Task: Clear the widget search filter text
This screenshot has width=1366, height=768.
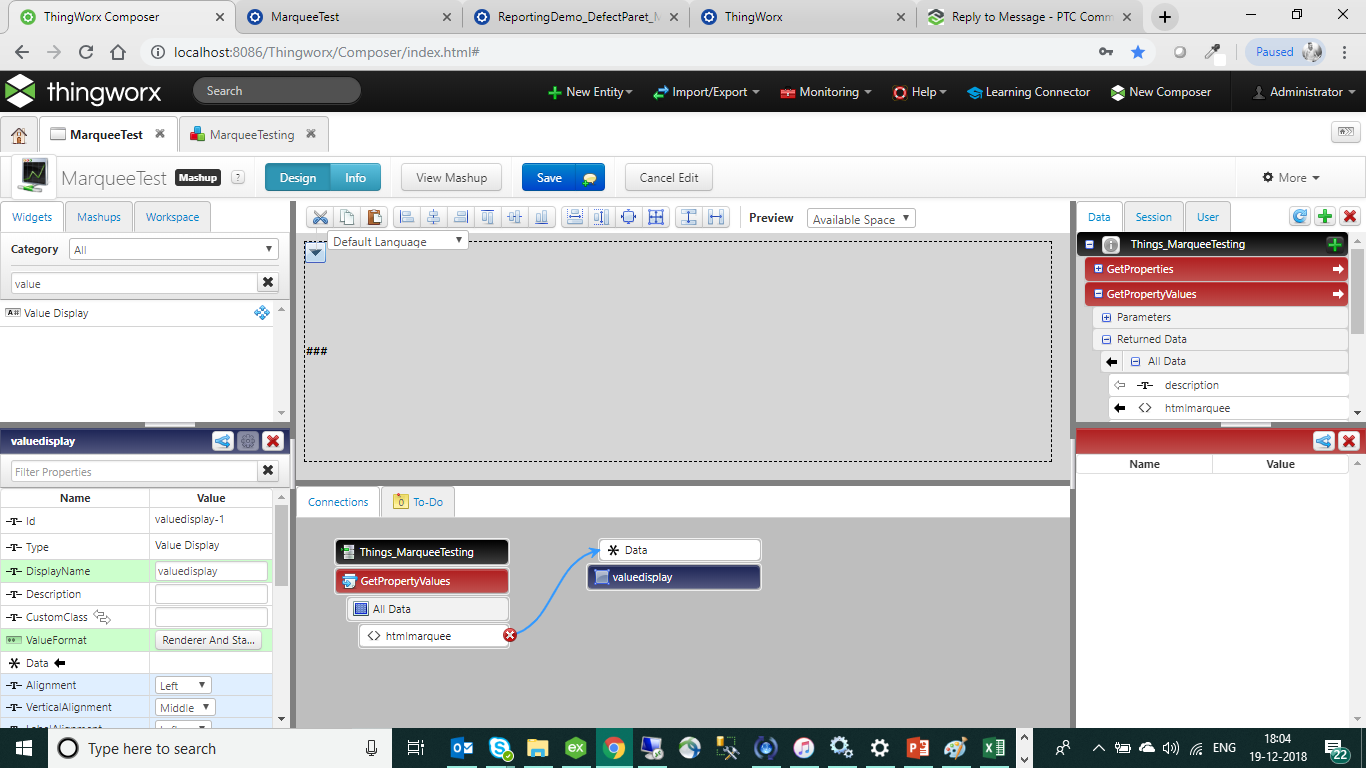Action: (268, 283)
